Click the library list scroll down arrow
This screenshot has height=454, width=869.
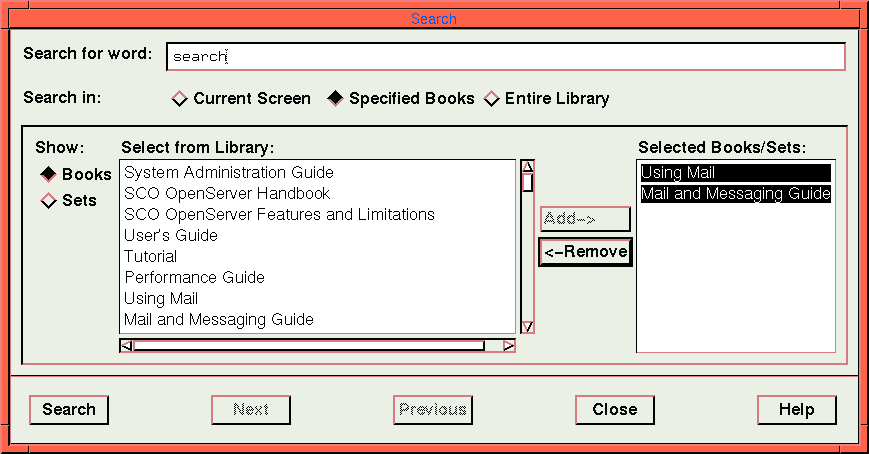click(x=528, y=326)
